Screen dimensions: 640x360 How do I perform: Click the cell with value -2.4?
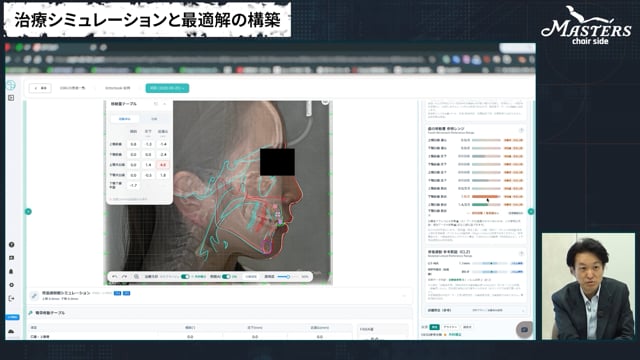pos(163,155)
